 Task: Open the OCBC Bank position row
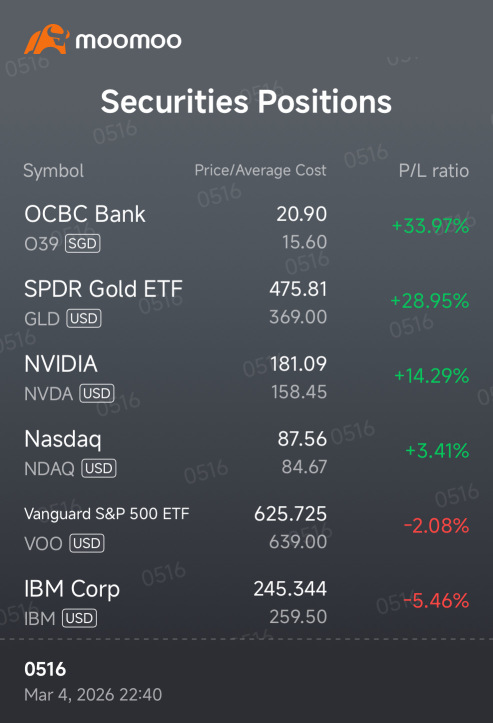246,228
